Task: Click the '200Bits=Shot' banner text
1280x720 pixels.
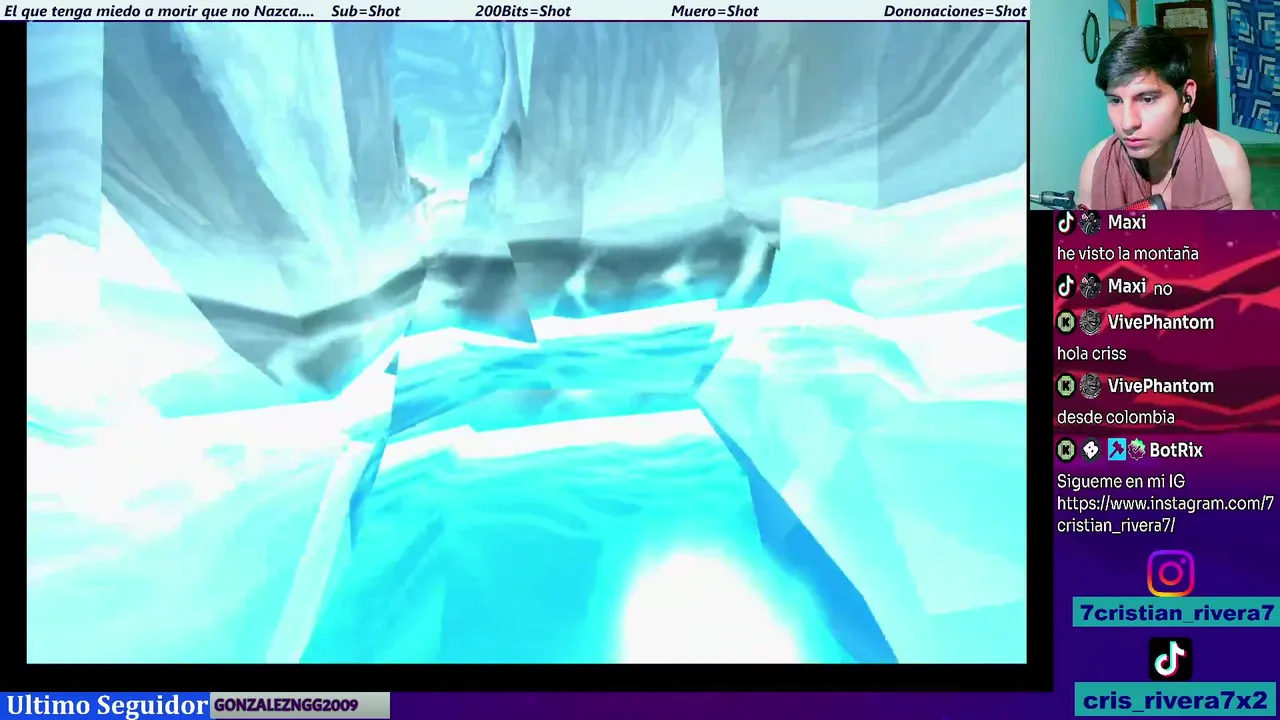Action: 523,11
